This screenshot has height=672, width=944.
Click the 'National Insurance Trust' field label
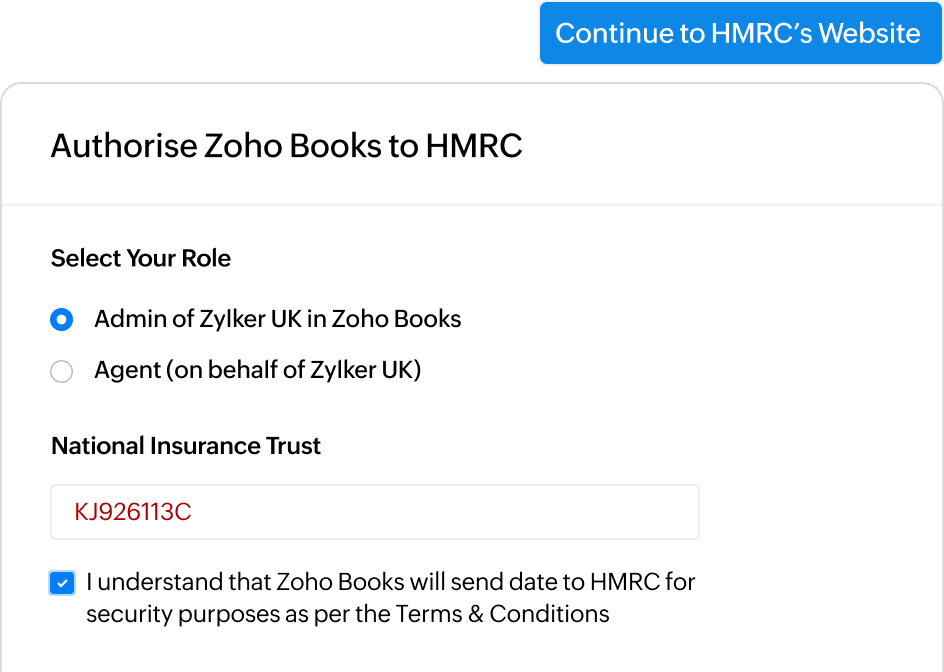pos(186,446)
